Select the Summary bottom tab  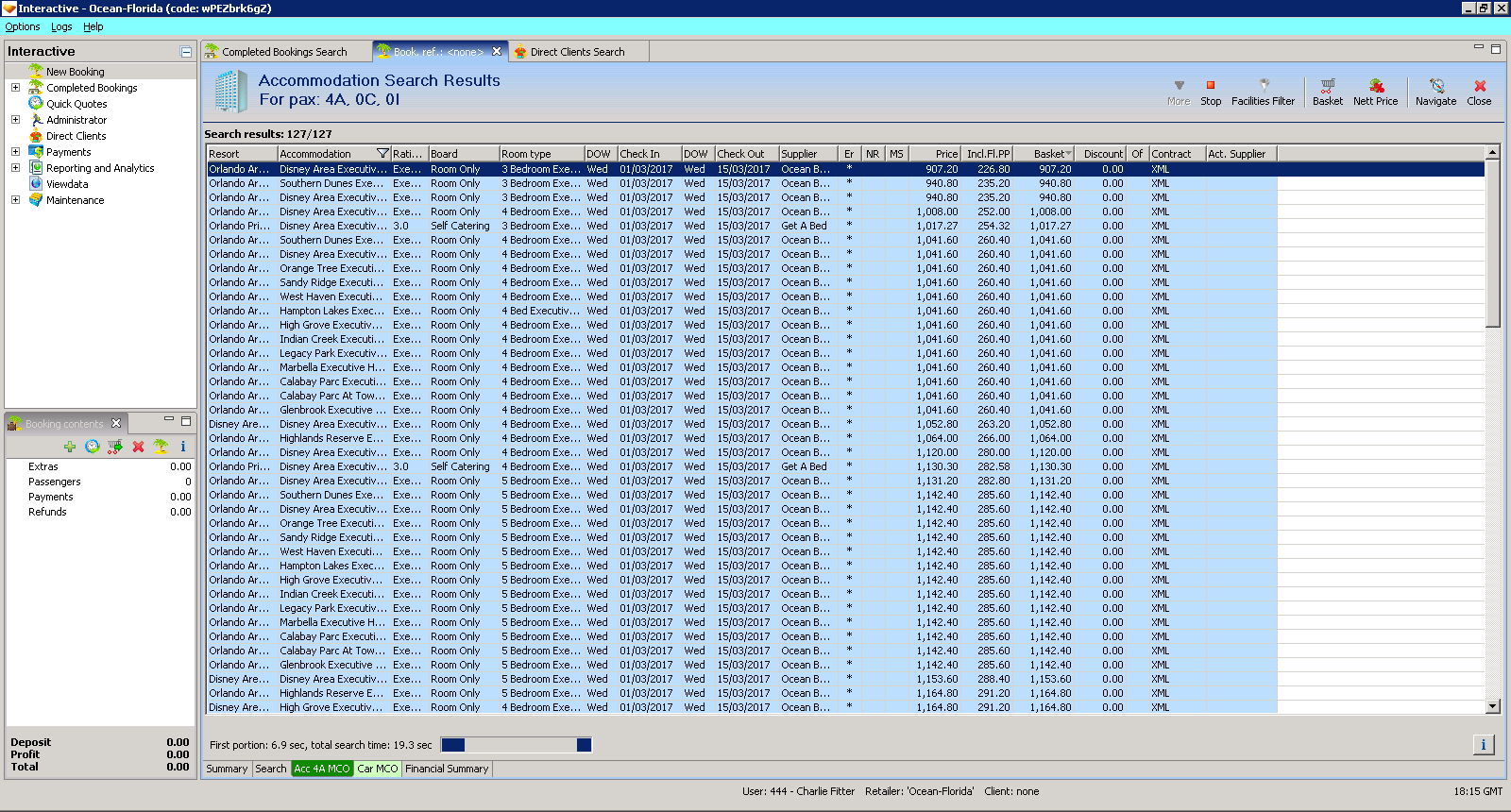tap(227, 769)
